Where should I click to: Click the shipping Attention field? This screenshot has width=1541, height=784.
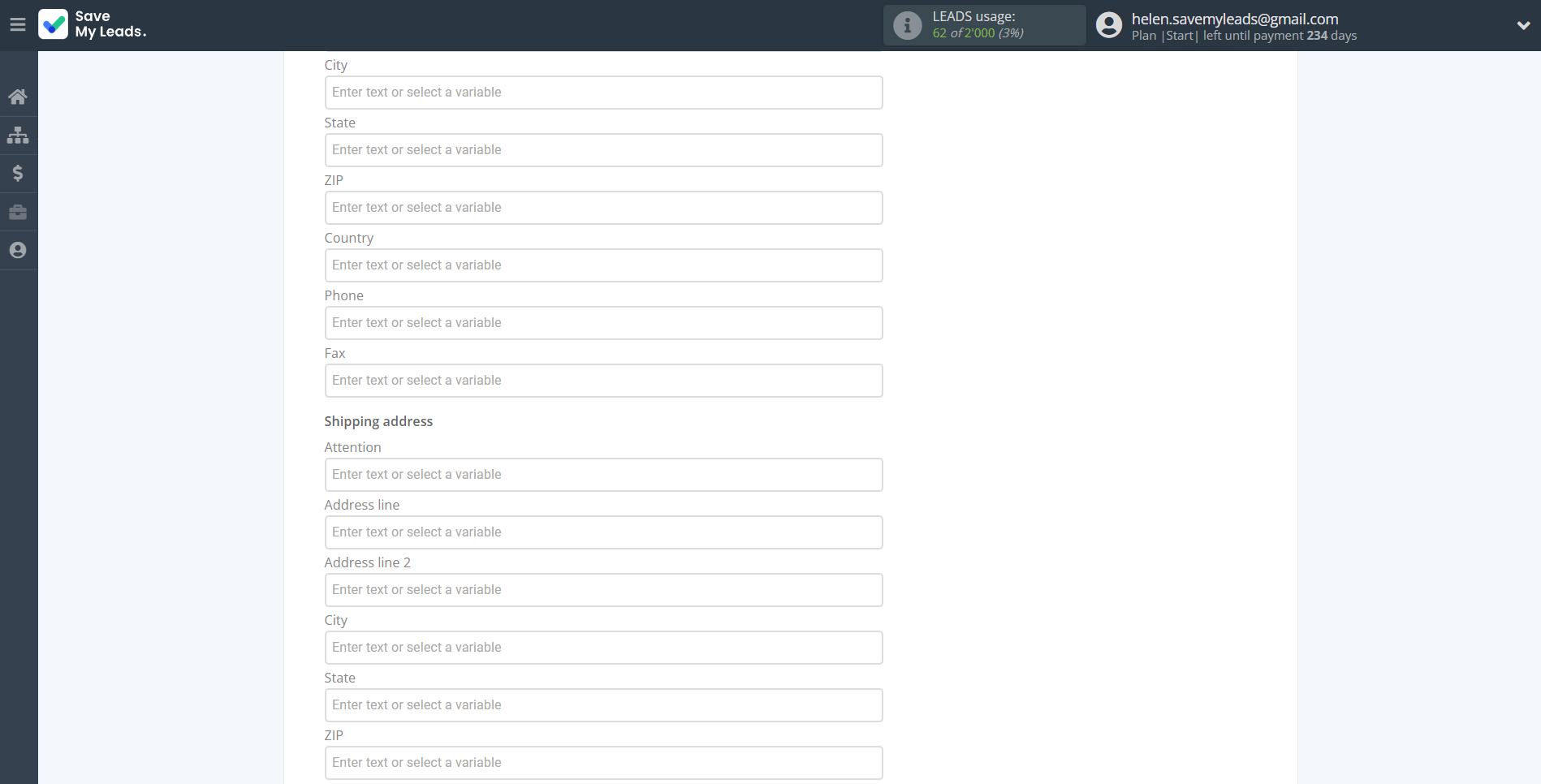603,475
